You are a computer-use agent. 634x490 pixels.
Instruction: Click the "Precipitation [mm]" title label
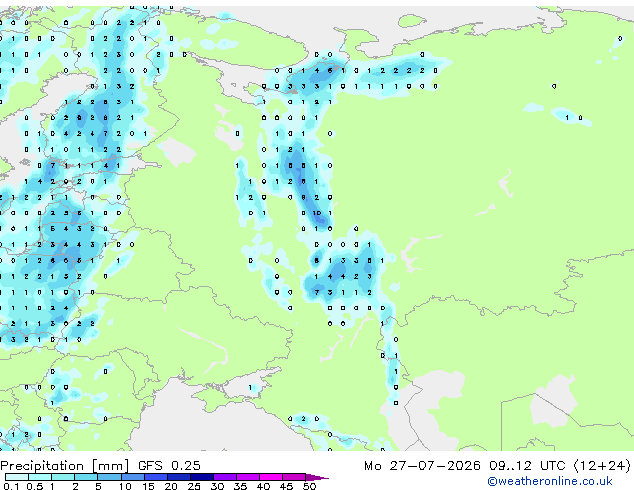[65, 466]
